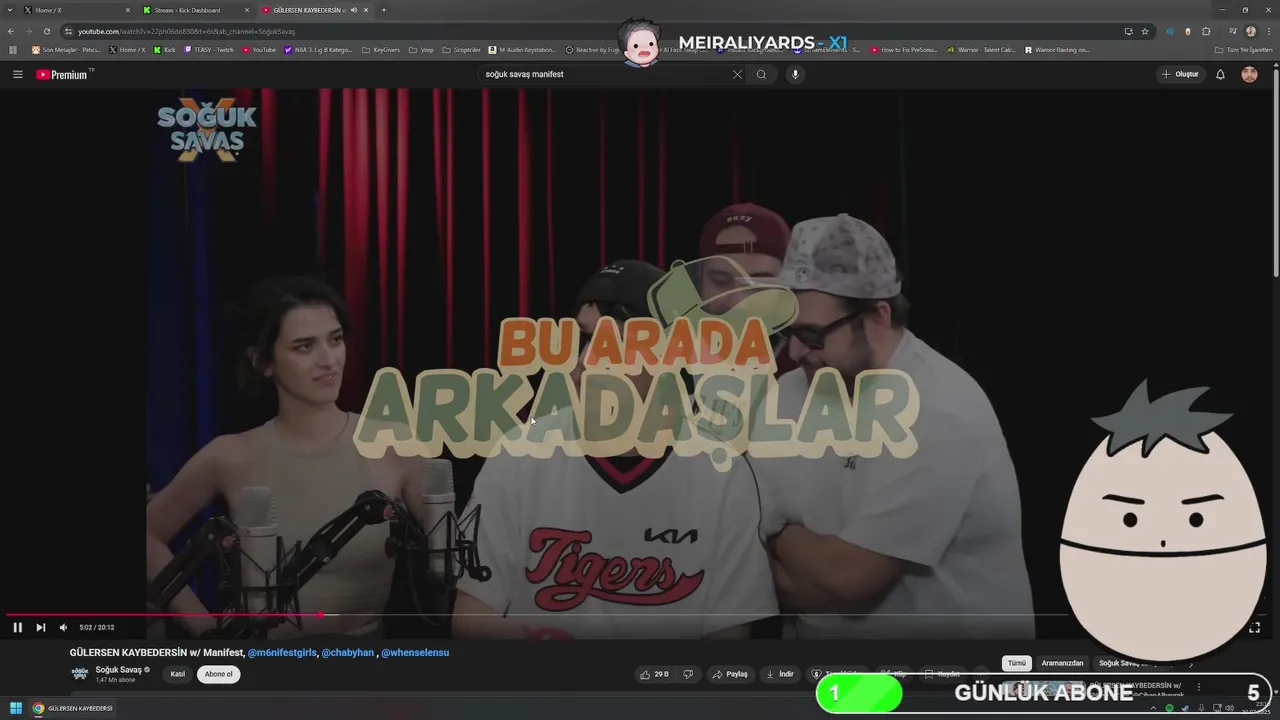Pause the video with the pause button
Screen dimensions: 1280x720
tap(17, 627)
